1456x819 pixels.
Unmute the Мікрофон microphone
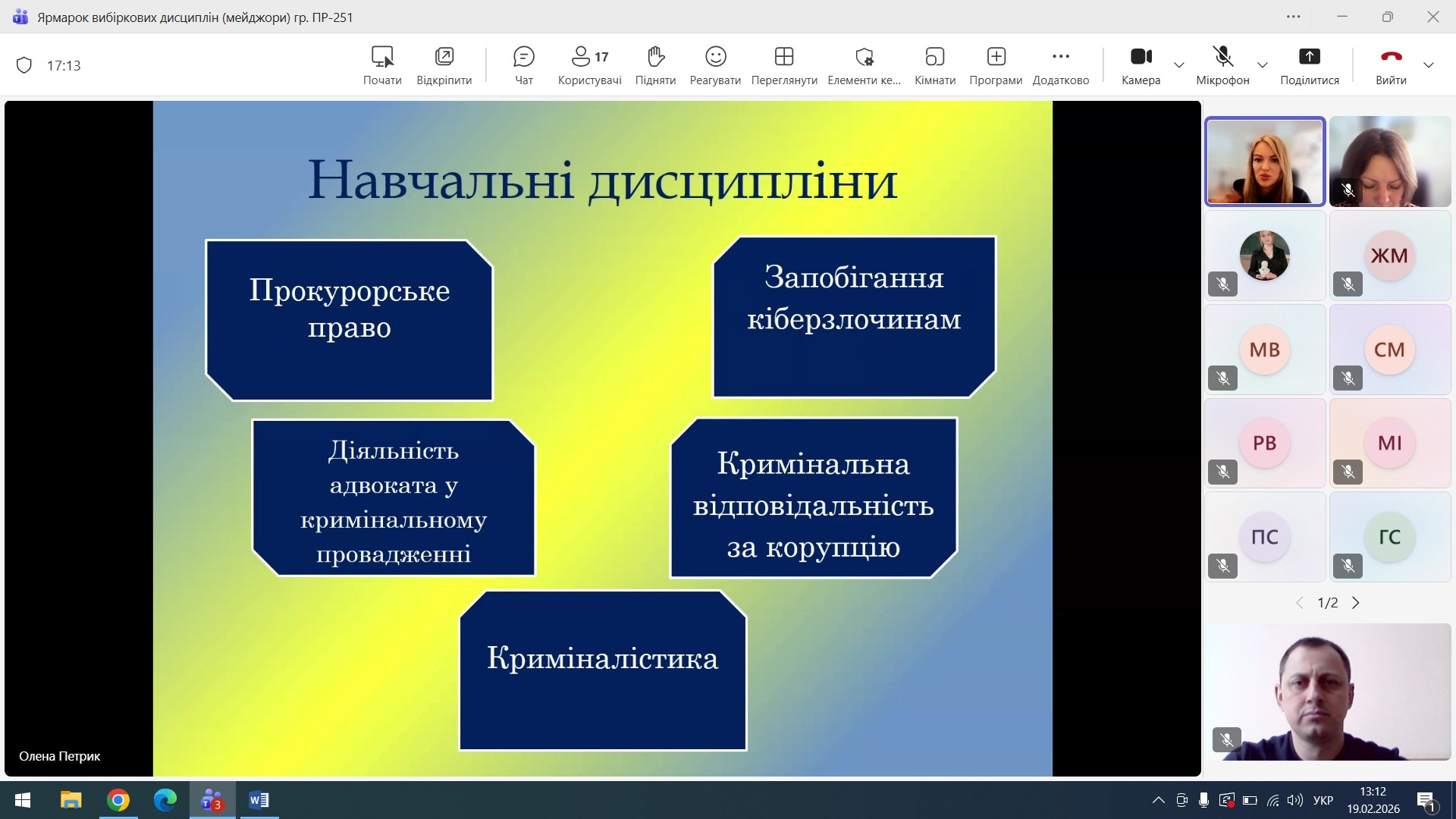1222,64
